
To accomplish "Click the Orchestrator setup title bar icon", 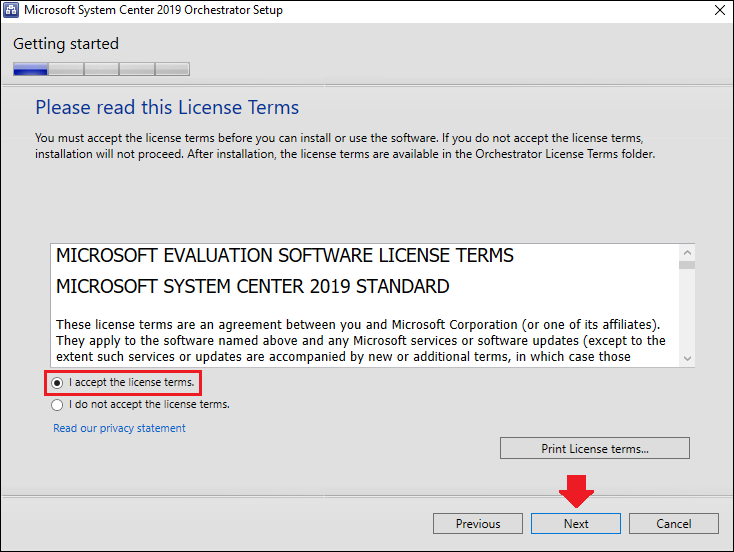I will click(11, 10).
